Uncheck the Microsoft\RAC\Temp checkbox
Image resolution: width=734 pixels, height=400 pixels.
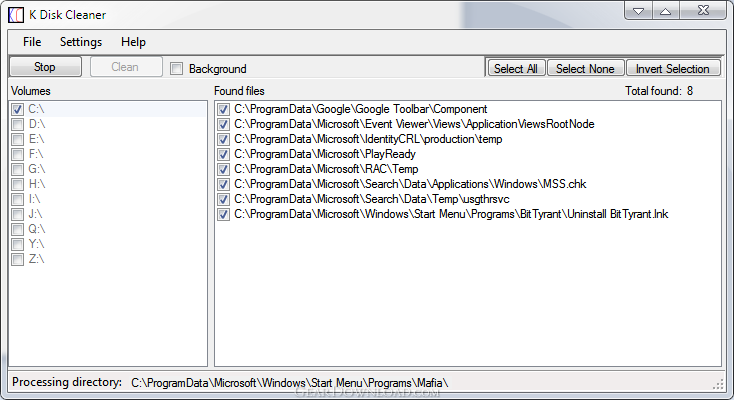(224, 170)
